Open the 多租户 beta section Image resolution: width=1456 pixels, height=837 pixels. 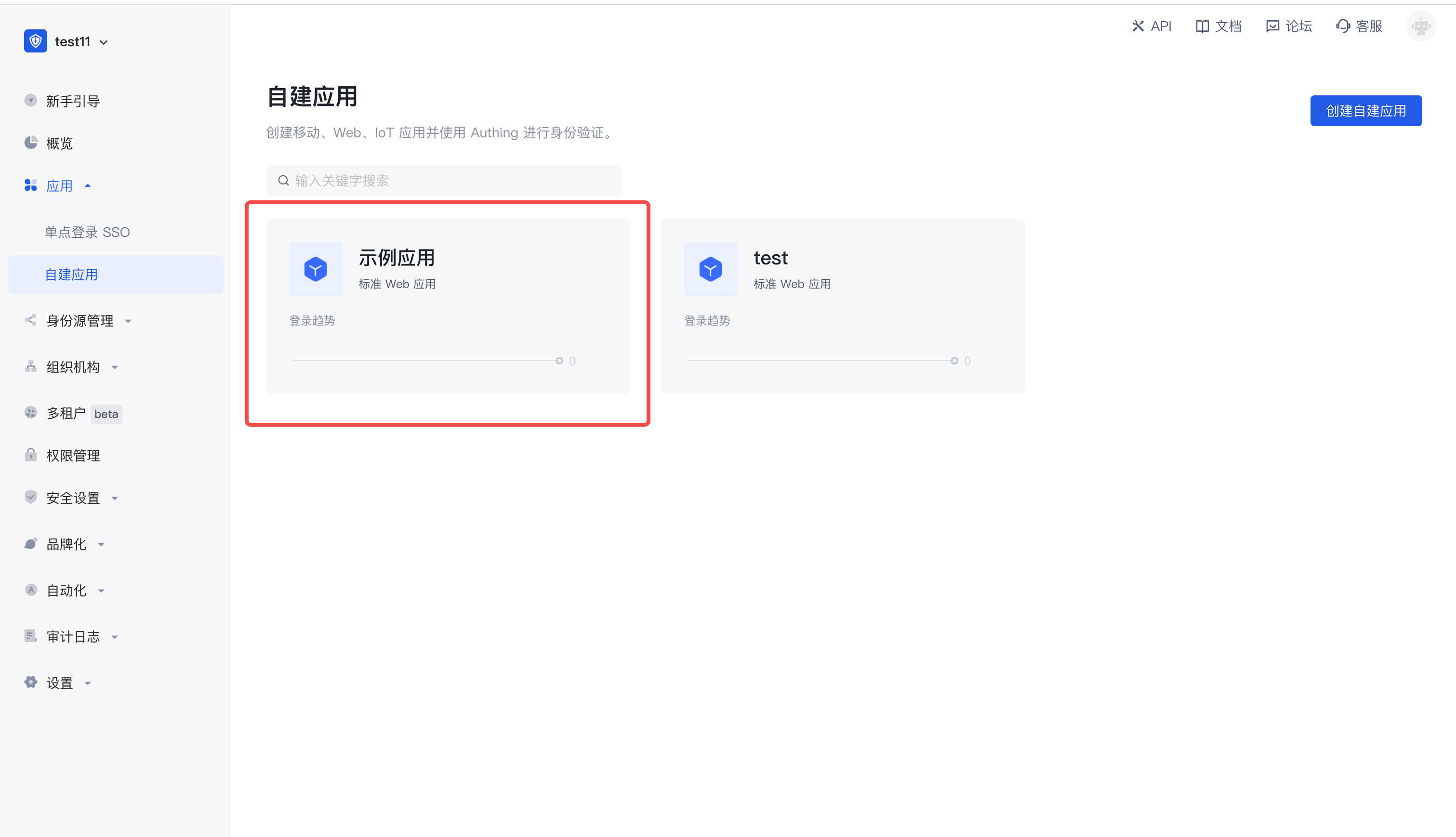(66, 413)
